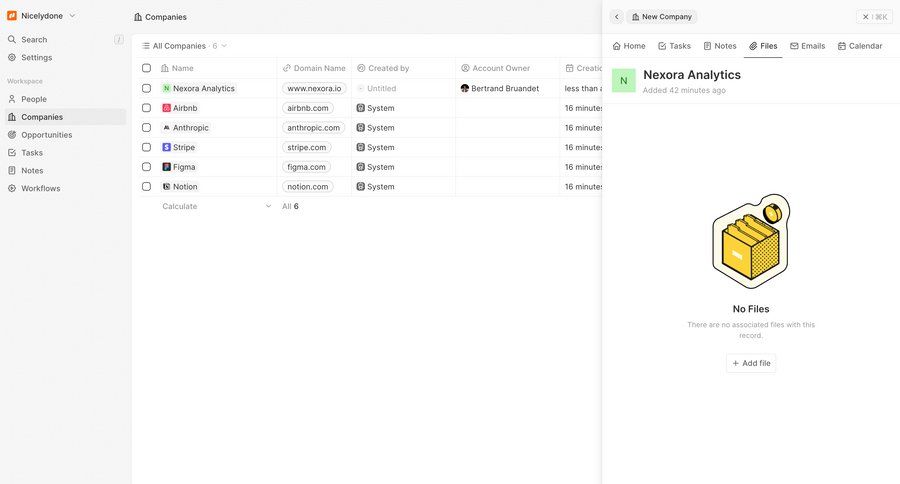Switch to the Calendar tab
Image resolution: width=900 pixels, height=484 pixels.
coord(860,46)
